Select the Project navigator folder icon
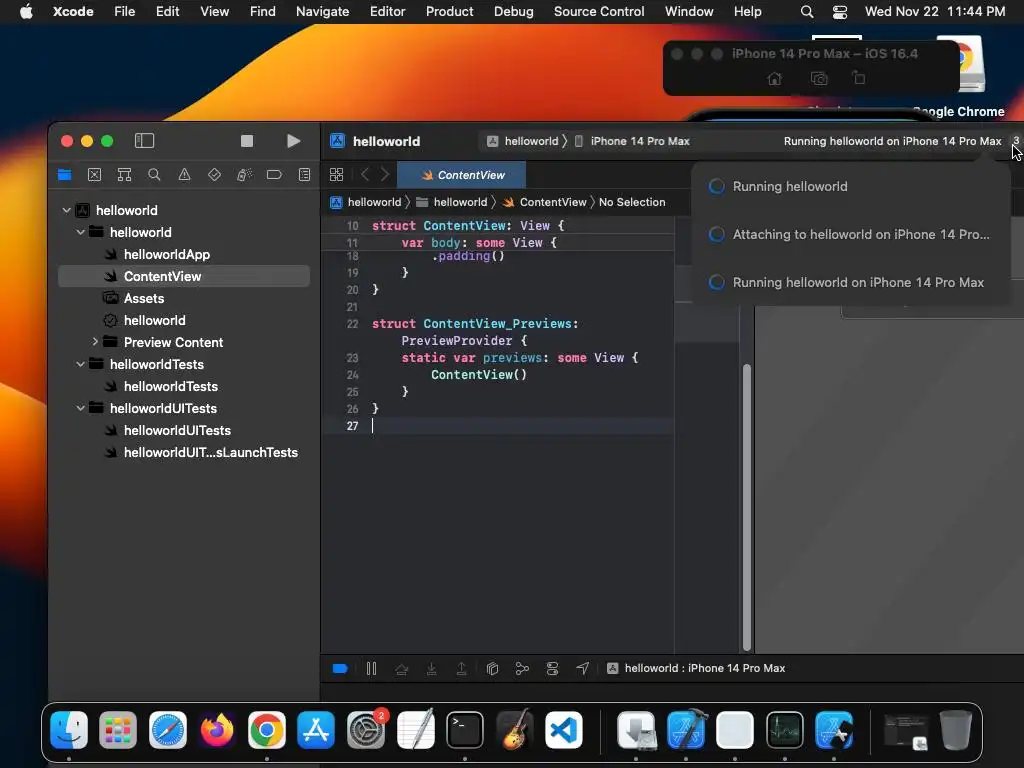Screen dimensions: 1024x768 (65, 175)
